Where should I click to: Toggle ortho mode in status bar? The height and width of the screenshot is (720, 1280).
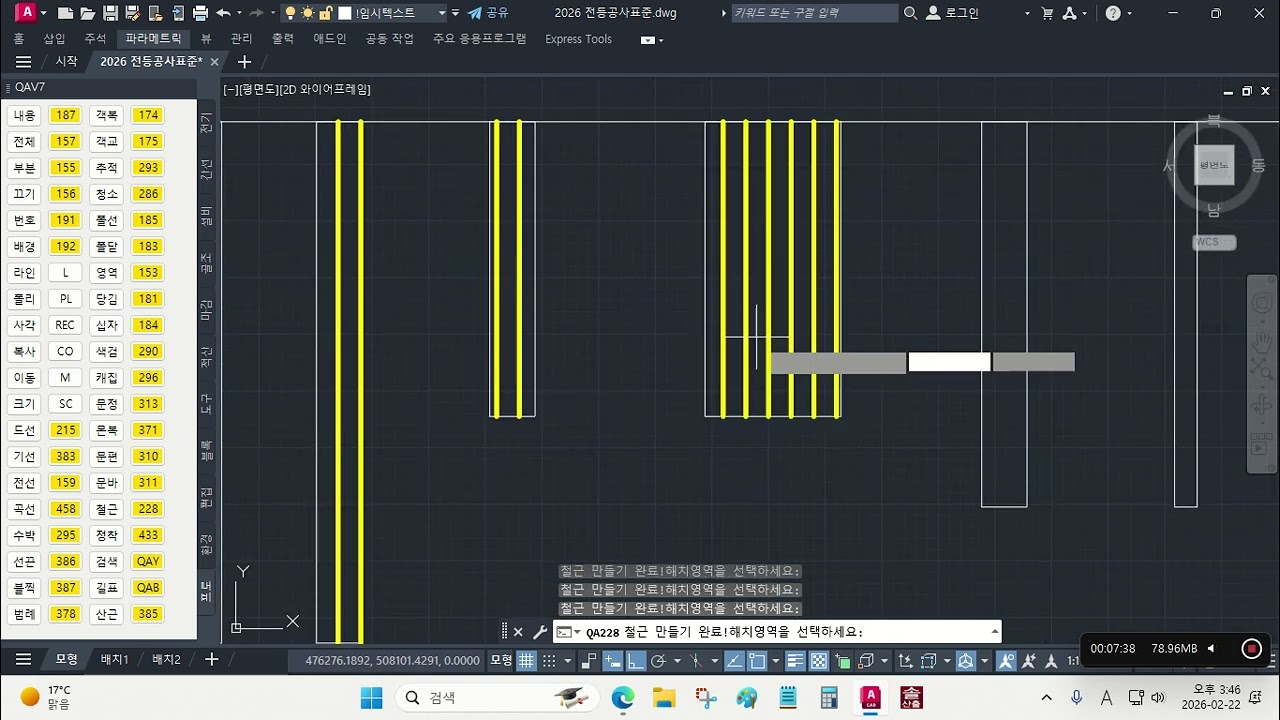pos(634,661)
